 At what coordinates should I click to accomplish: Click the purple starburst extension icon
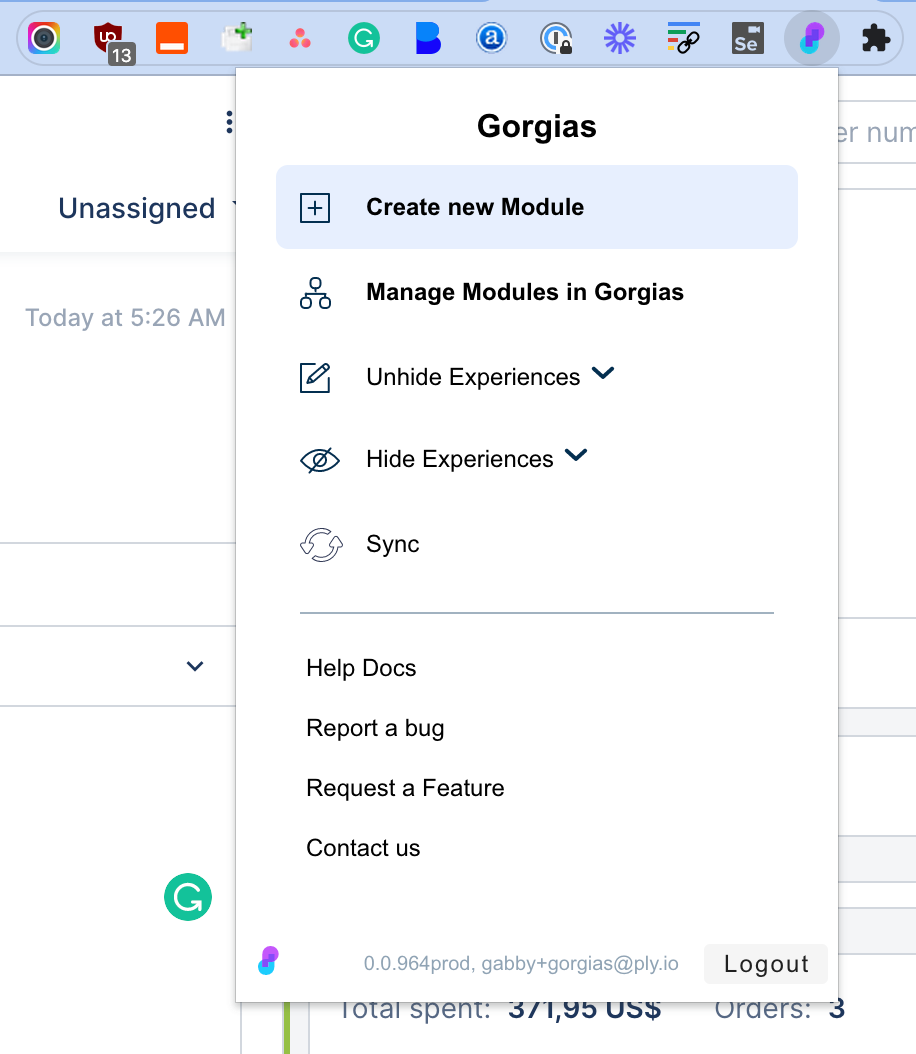[x=620, y=38]
